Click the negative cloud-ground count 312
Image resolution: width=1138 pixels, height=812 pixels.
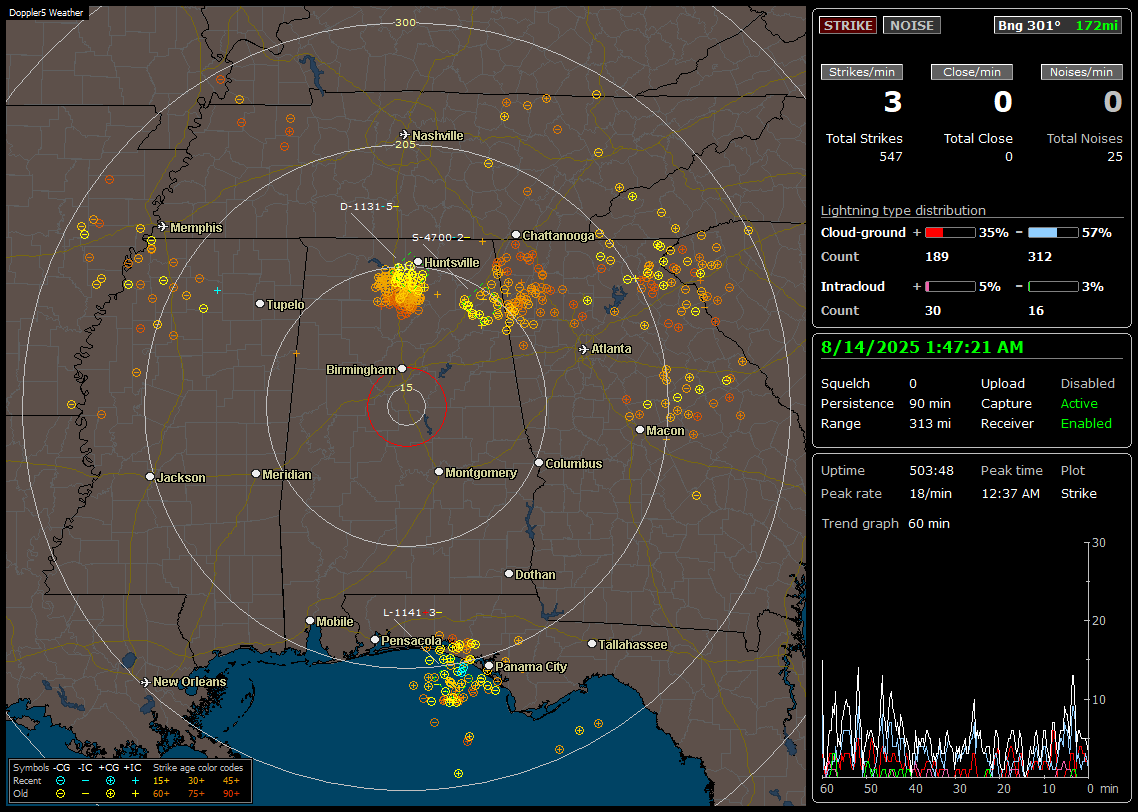tap(1039, 257)
